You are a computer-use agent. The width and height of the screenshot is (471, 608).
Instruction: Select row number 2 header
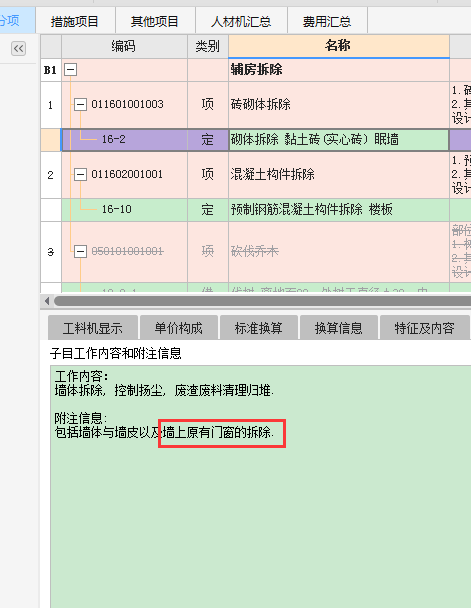(51, 175)
